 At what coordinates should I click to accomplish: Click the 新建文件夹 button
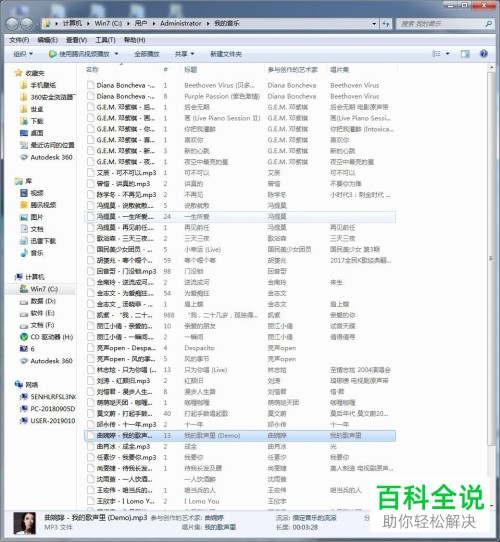(226, 54)
